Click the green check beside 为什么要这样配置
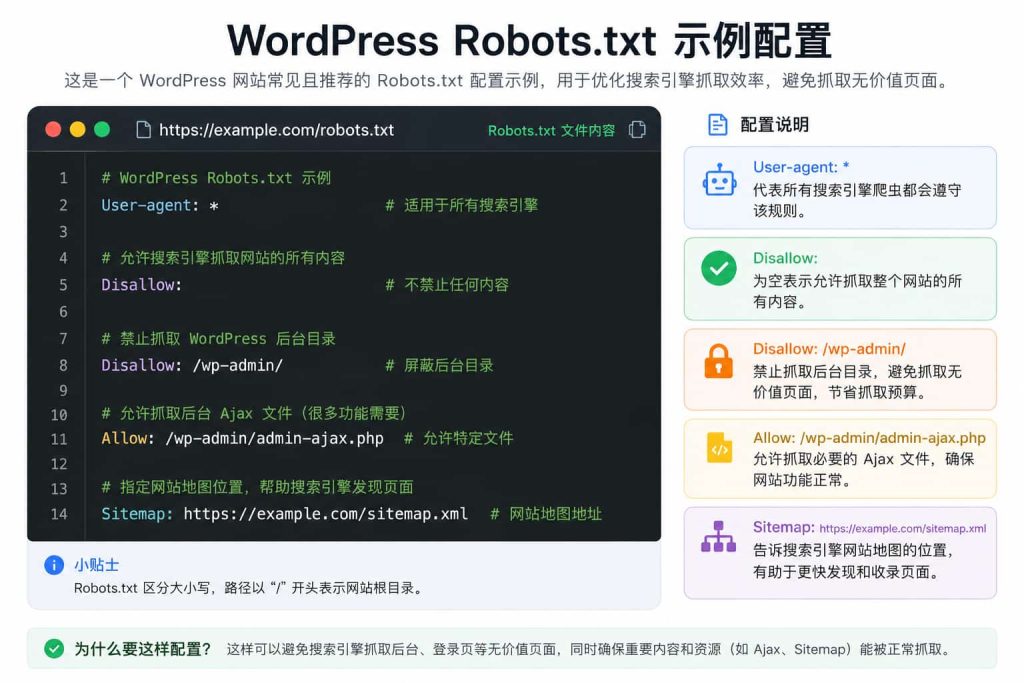The image size is (1024, 683). coord(54,648)
